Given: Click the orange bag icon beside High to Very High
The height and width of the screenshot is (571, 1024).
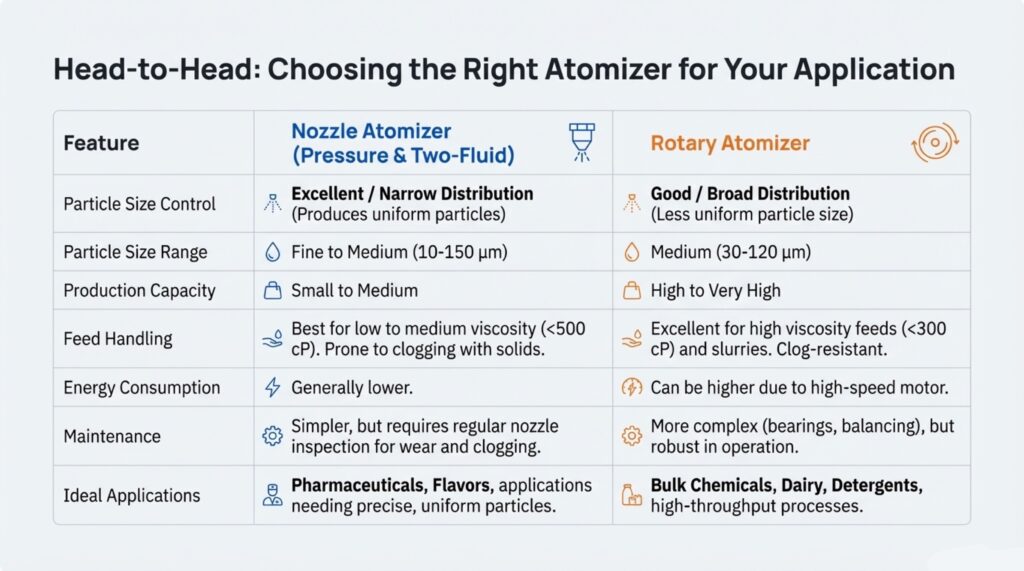Looking at the screenshot, I should click(632, 291).
